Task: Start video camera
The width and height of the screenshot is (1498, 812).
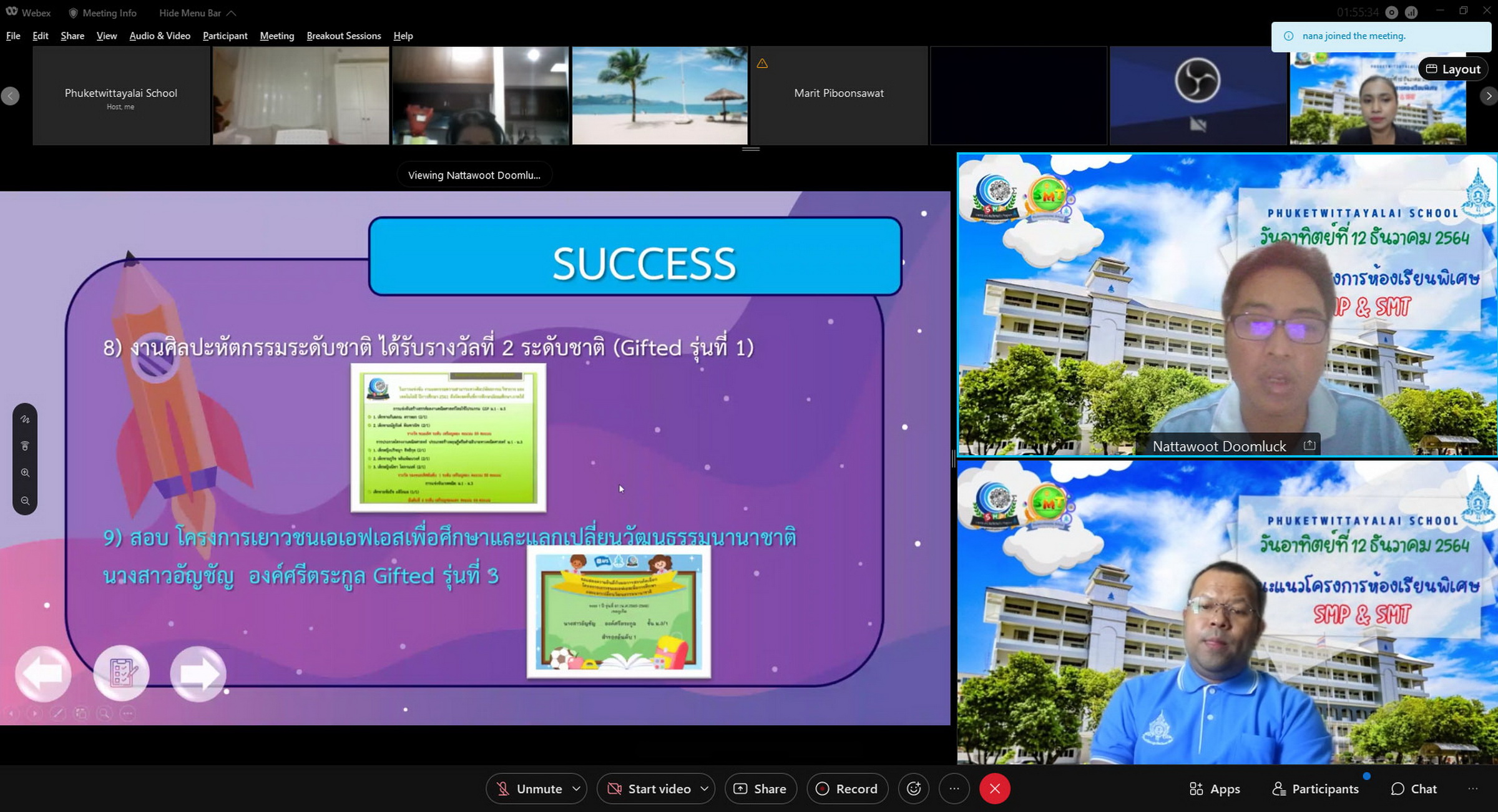Action: pyautogui.click(x=649, y=789)
